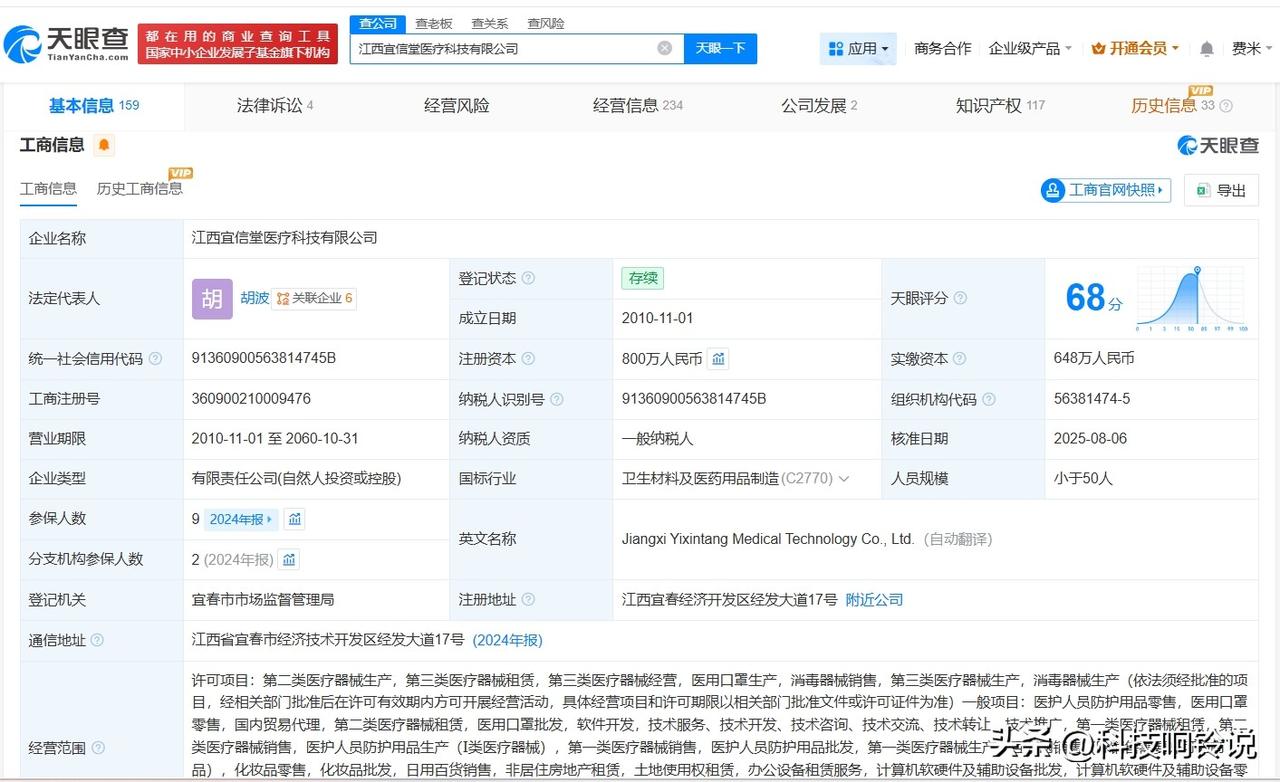Select the 人员规模 value 小于50人
This screenshot has height=782, width=1280.
pyautogui.click(x=1083, y=479)
